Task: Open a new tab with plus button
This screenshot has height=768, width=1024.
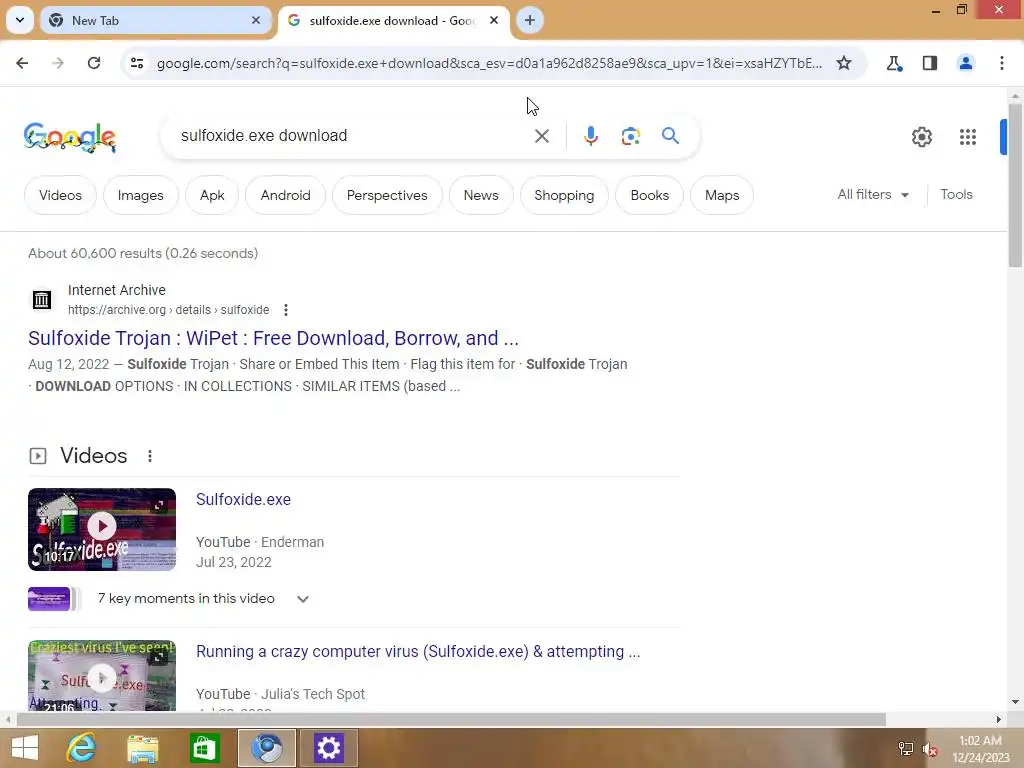Action: tap(530, 20)
